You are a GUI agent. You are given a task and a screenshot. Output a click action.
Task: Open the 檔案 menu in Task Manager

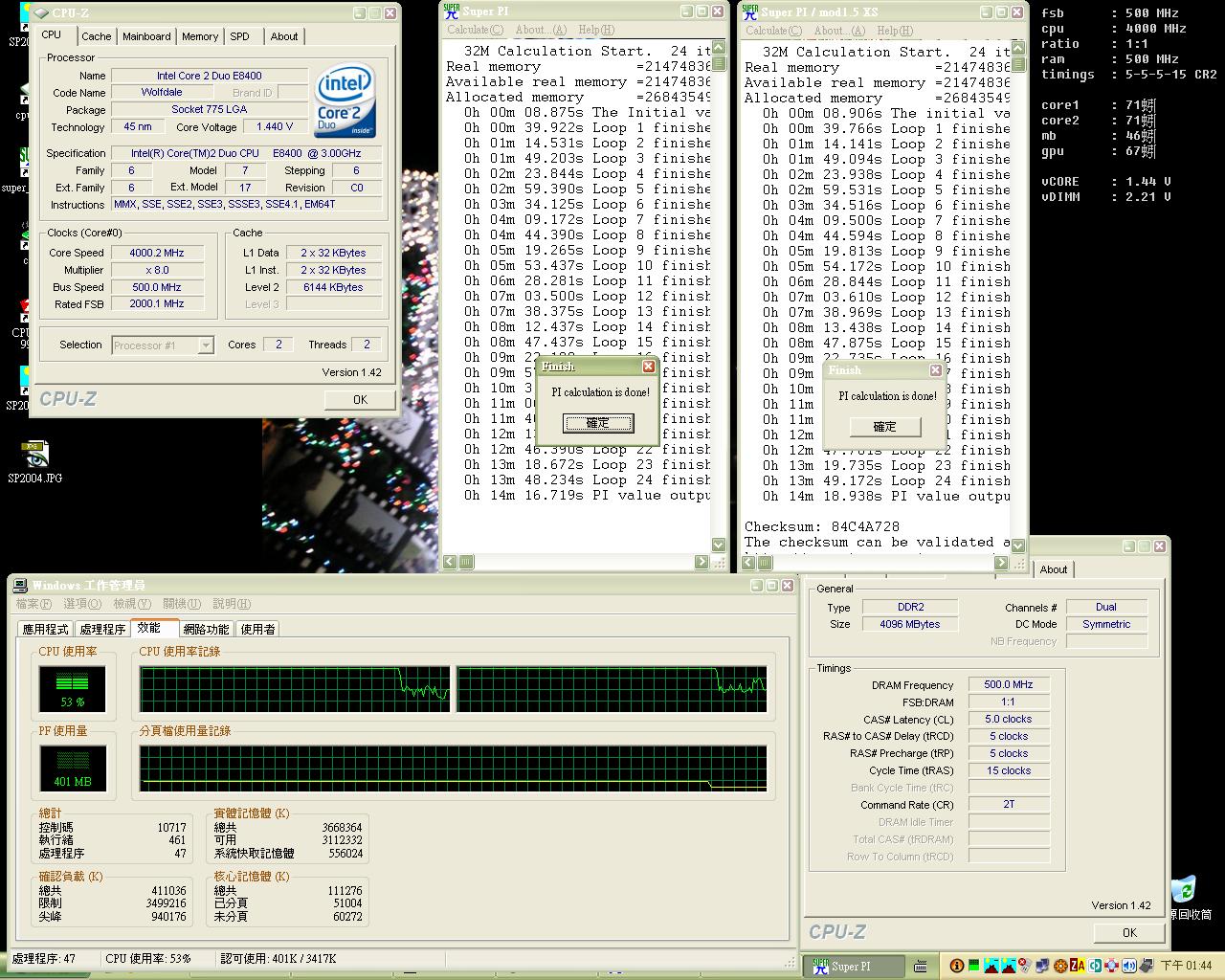coord(33,604)
